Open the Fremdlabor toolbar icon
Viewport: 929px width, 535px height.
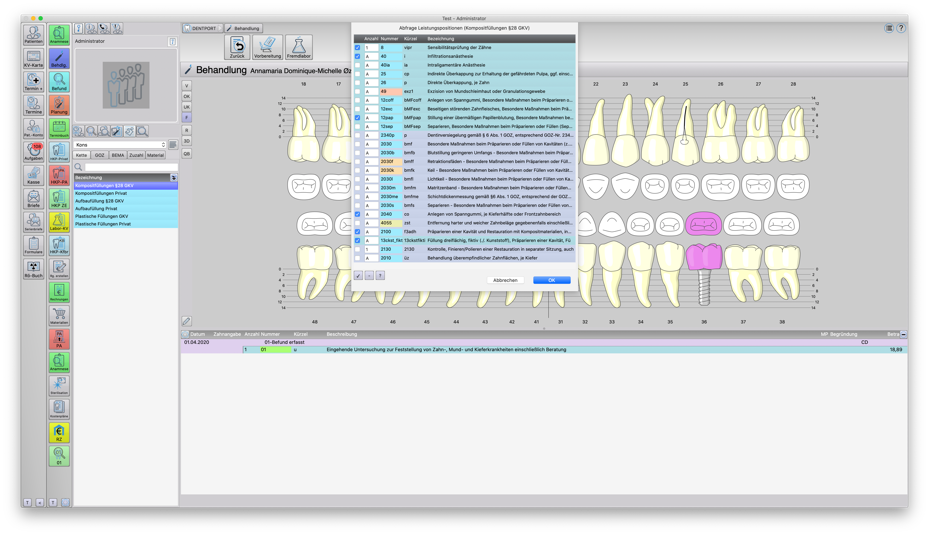pyautogui.click(x=298, y=47)
